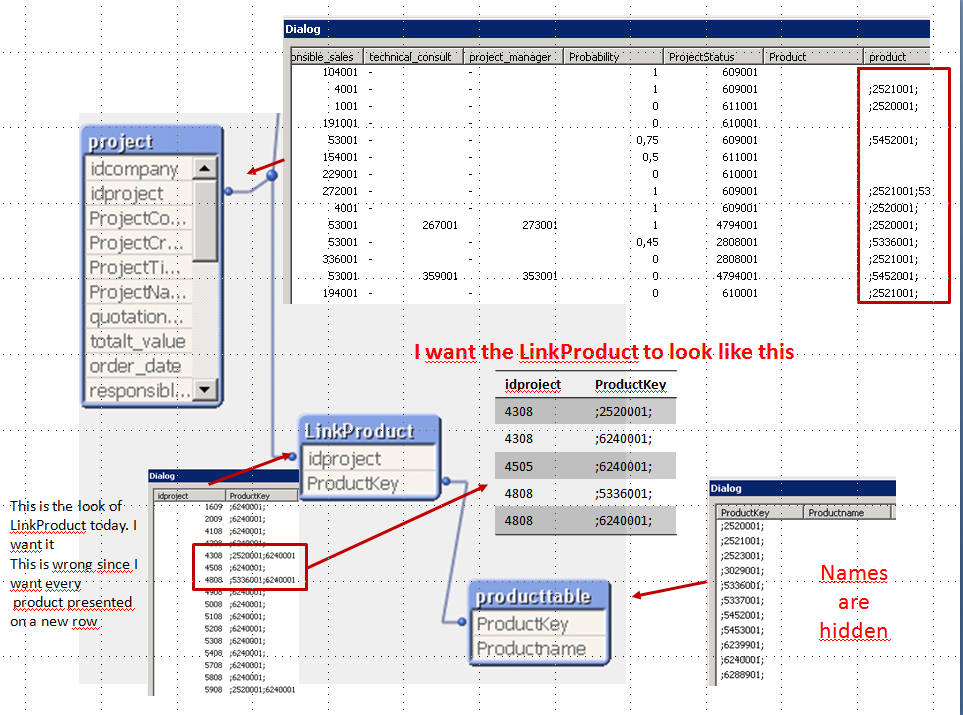Select the ProductKey field in LinkProduct table
Image resolution: width=963 pixels, height=715 pixels.
click(x=369, y=483)
